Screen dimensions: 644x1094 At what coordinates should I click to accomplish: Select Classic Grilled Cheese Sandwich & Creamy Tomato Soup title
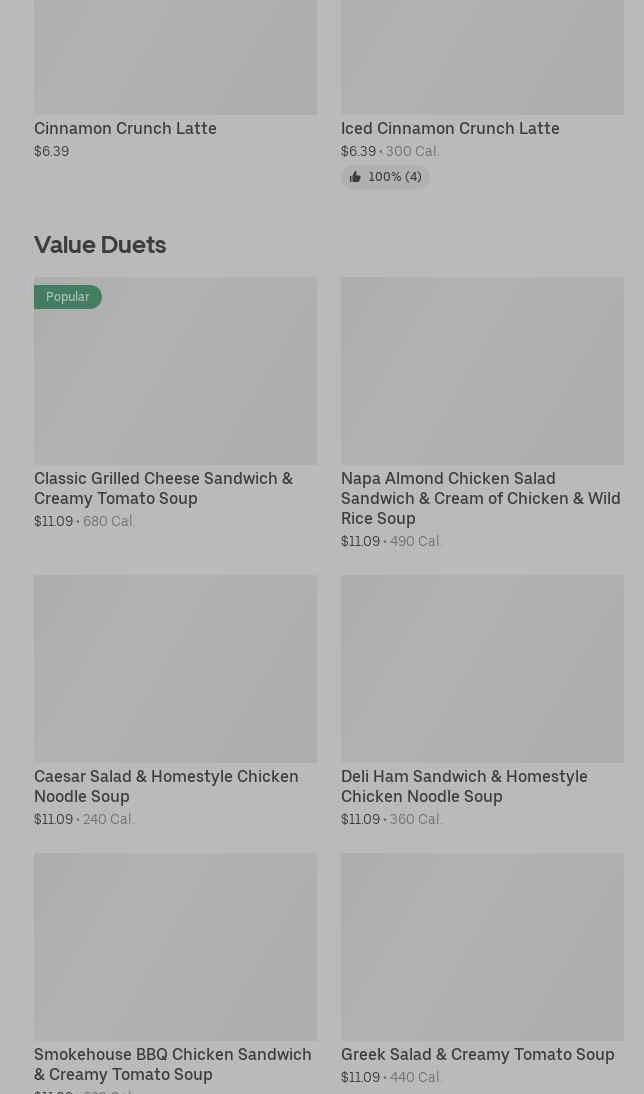click(163, 488)
